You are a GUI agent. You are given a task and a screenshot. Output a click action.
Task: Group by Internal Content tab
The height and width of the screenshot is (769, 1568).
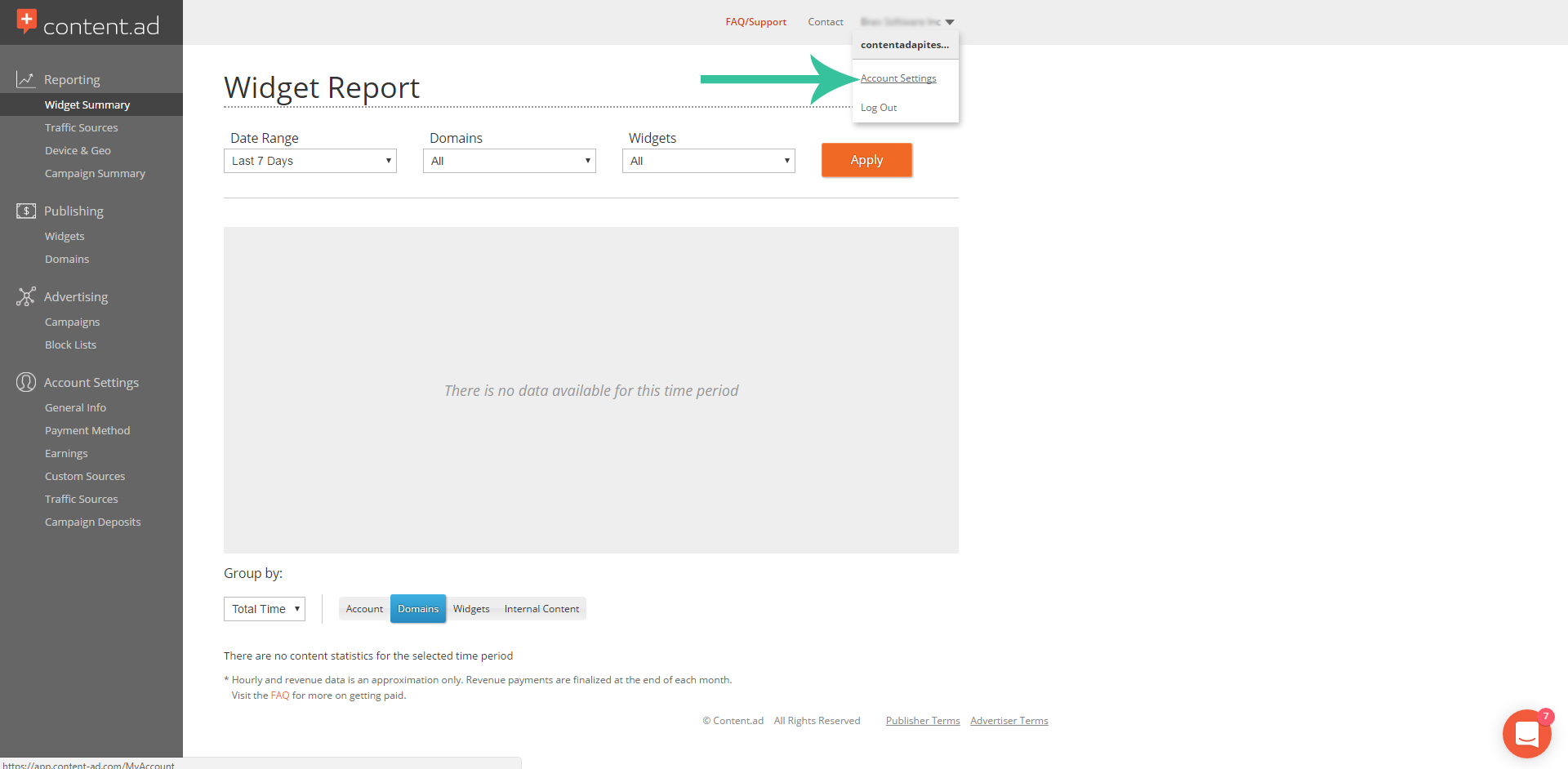pyautogui.click(x=541, y=609)
